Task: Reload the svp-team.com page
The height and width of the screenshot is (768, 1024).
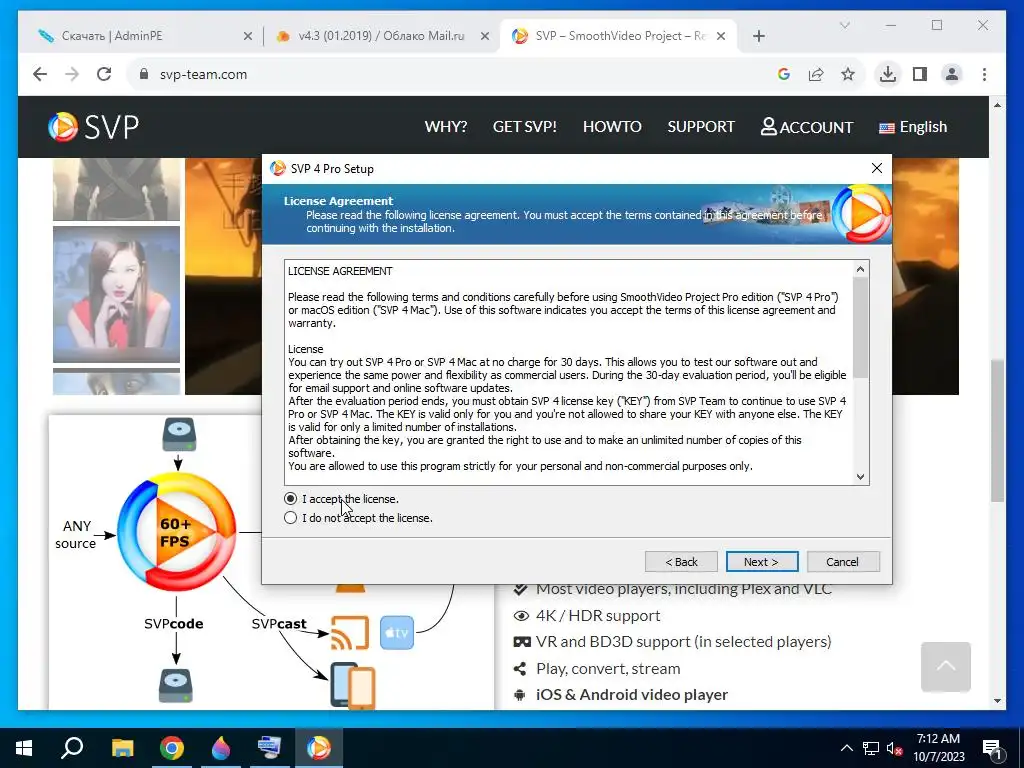Action: click(x=104, y=74)
